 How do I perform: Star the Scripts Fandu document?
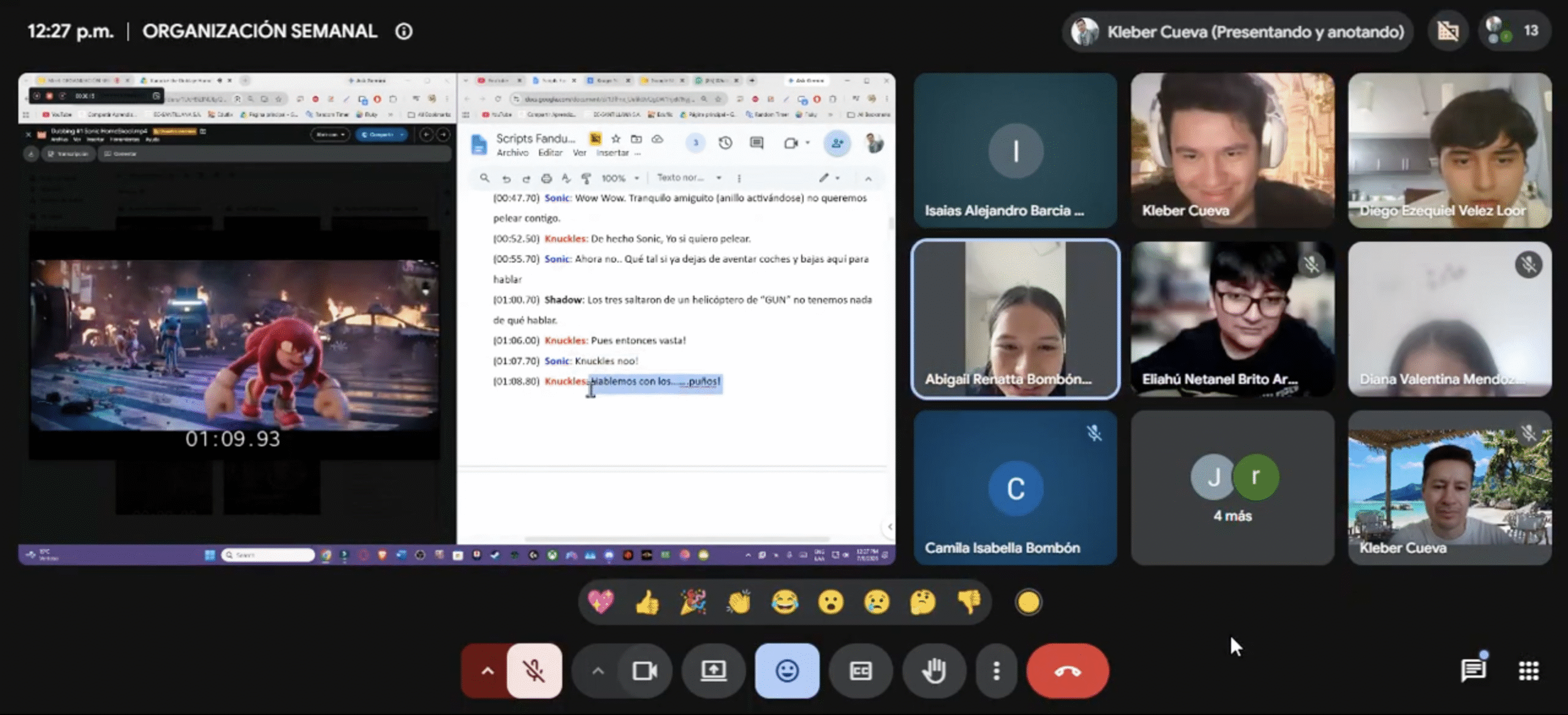616,139
